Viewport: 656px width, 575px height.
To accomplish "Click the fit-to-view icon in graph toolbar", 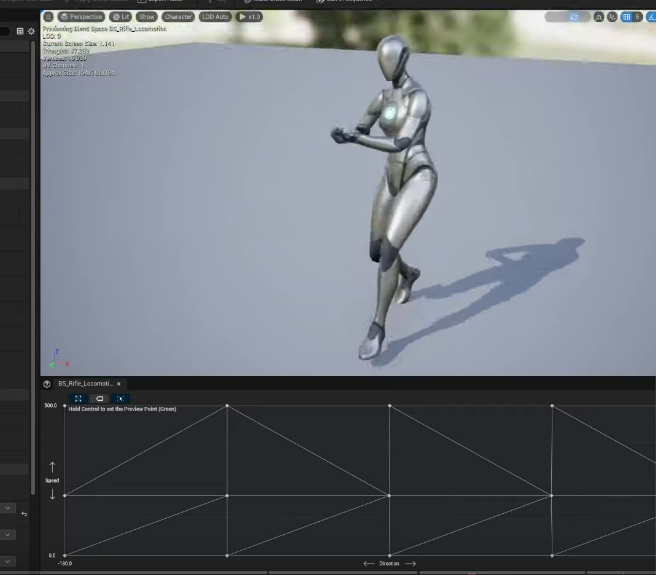I will pos(78,399).
